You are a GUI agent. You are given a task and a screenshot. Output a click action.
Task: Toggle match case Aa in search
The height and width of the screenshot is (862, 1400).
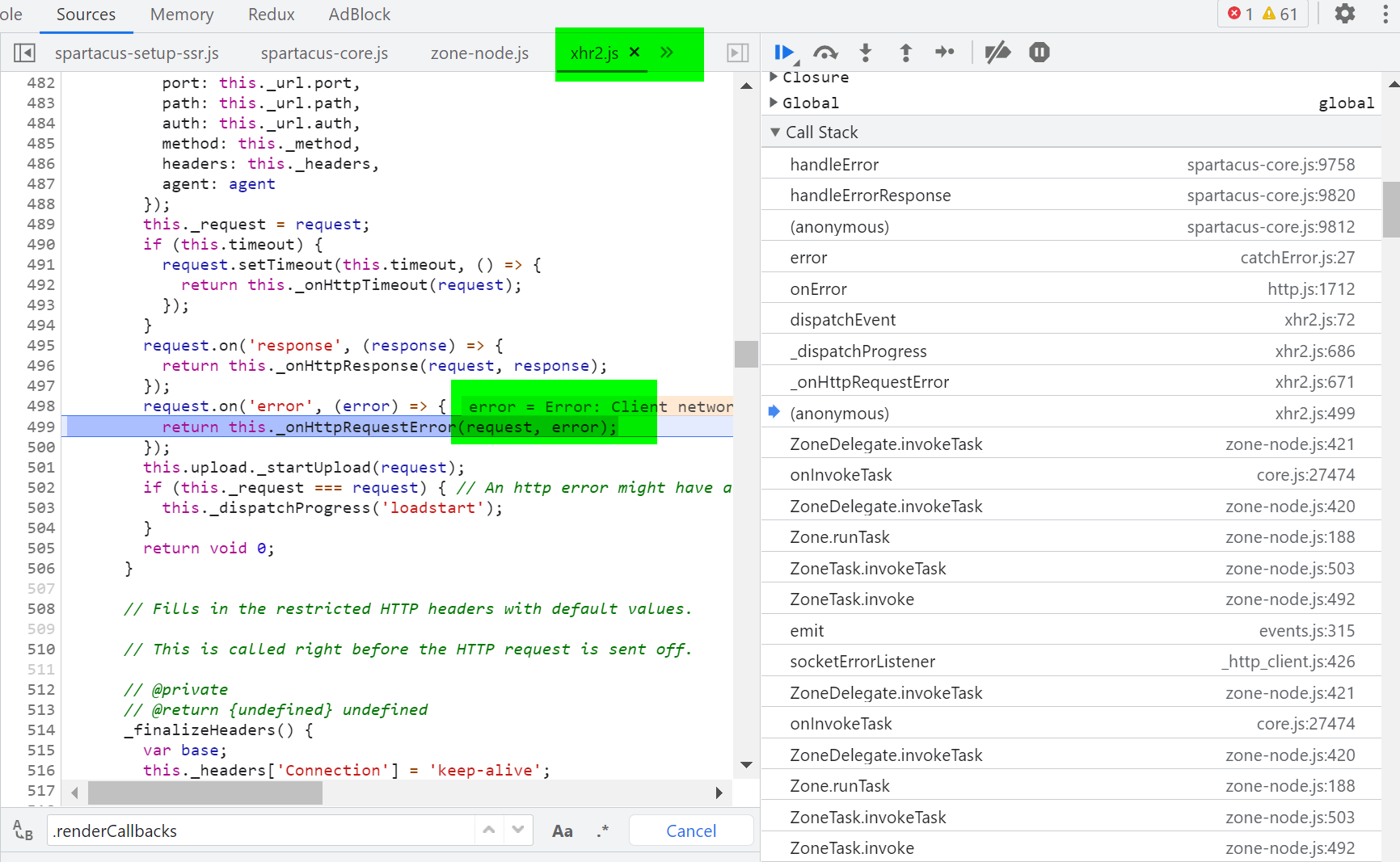(x=563, y=831)
